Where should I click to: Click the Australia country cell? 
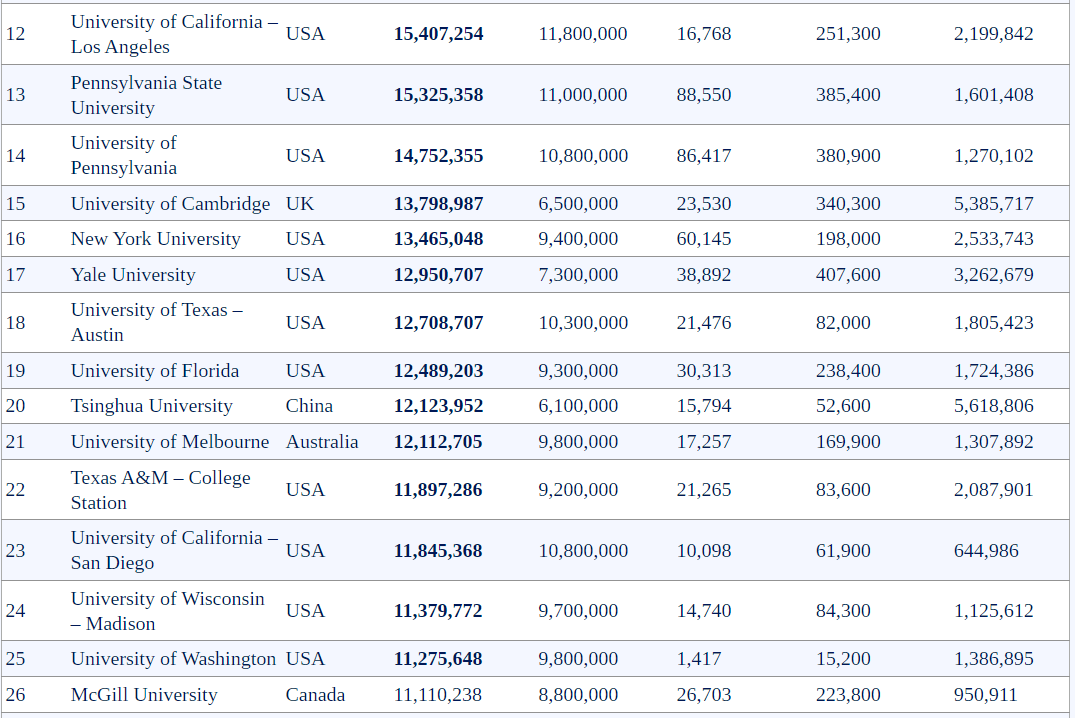coord(322,442)
